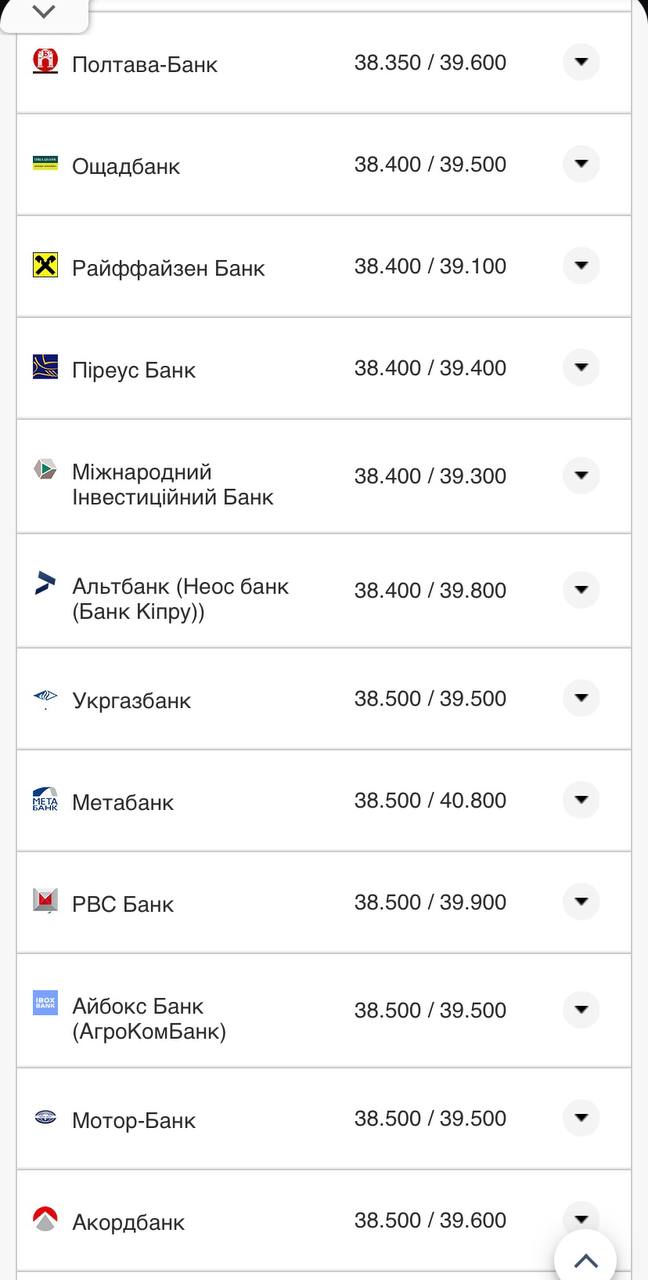Expand Міжнародний Інвестиційний Банк row arrow
648x1280 pixels.
581,476
